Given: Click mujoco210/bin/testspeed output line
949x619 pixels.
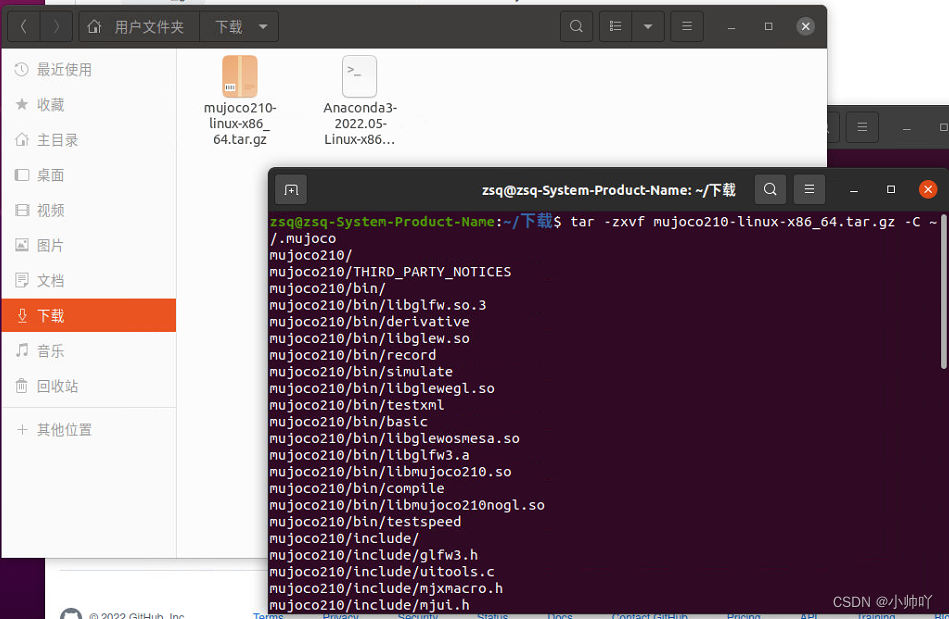Looking at the screenshot, I should point(366,522).
